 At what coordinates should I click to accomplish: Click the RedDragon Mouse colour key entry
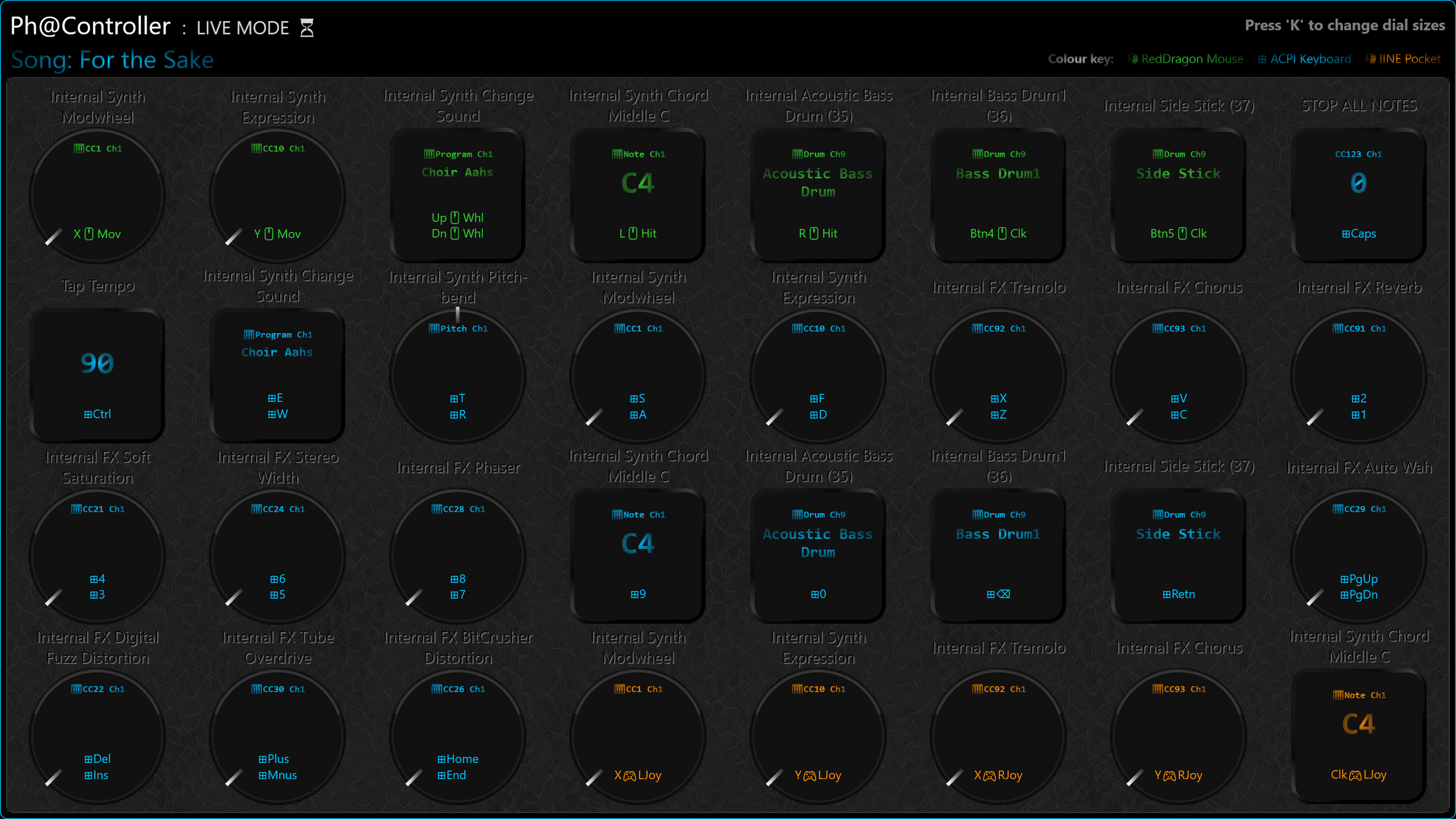tap(1186, 59)
